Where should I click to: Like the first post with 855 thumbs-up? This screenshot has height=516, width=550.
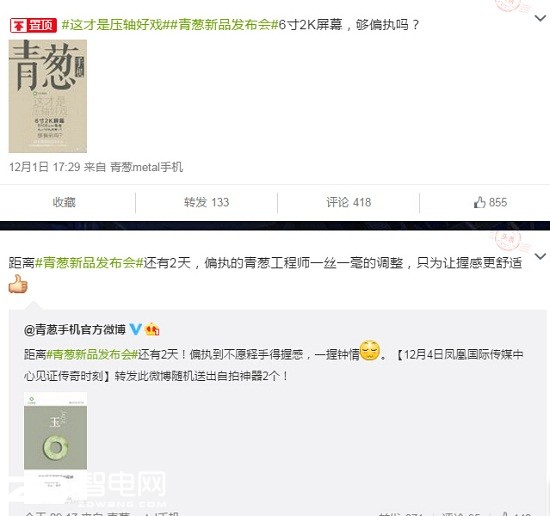(x=490, y=202)
